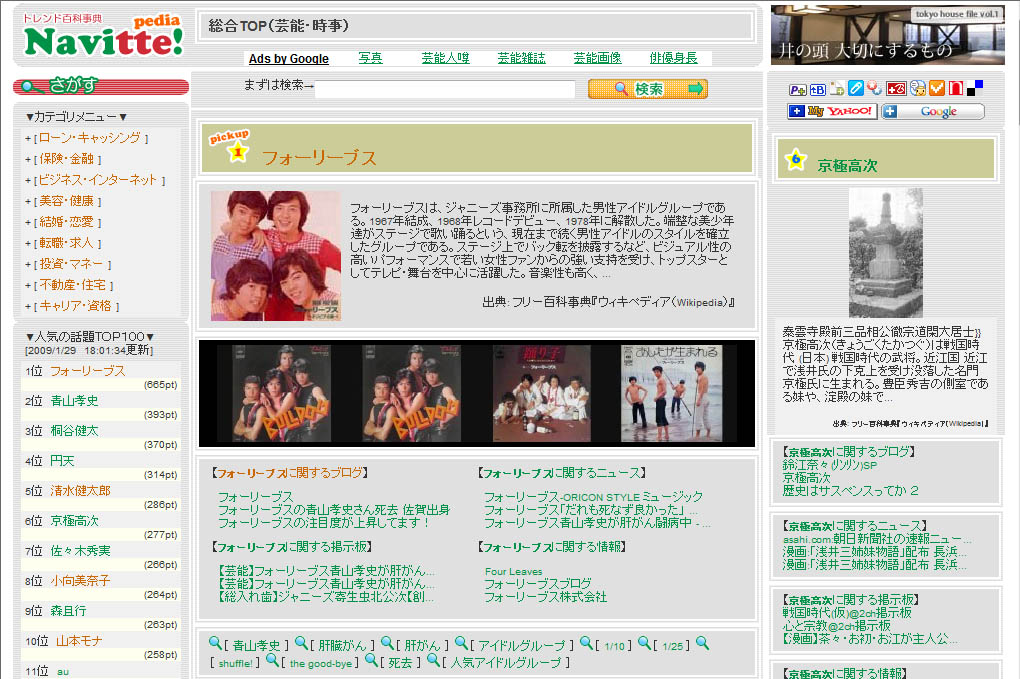The image size is (1020, 679).
Task: Expand the ビジネス・インターネット category
Action: coord(98,180)
